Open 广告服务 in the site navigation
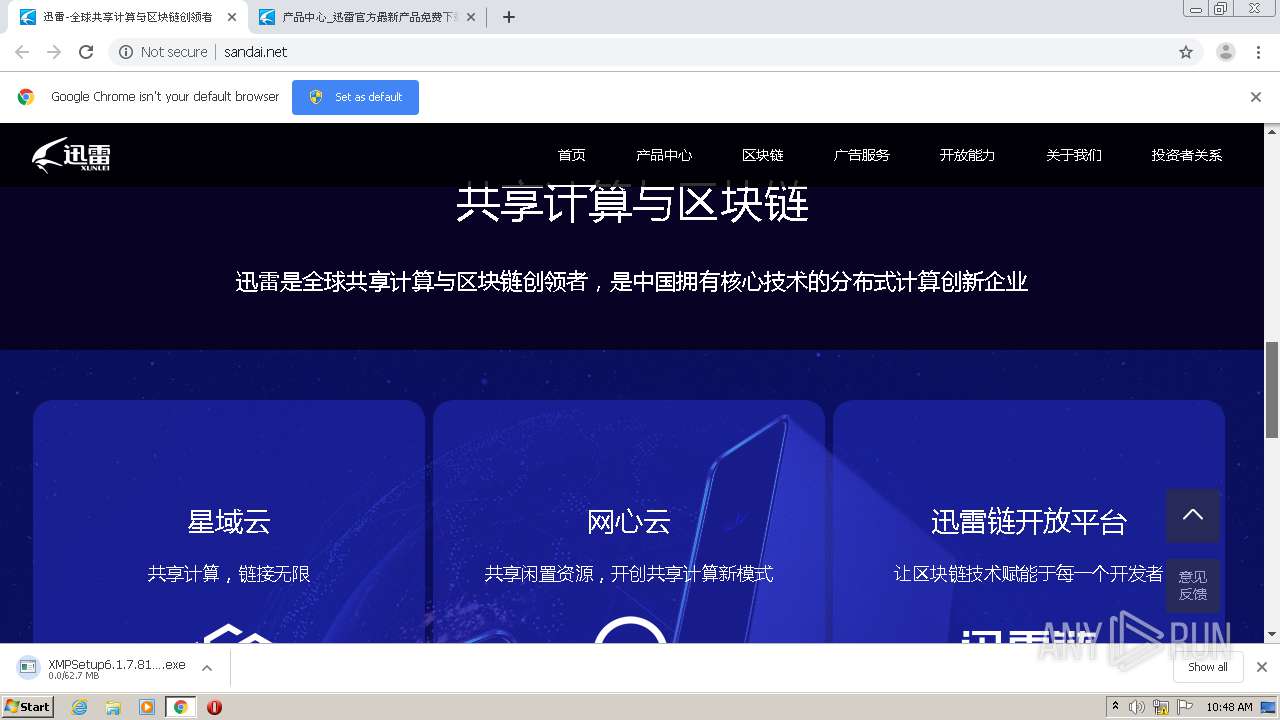The image size is (1280, 720). point(862,155)
